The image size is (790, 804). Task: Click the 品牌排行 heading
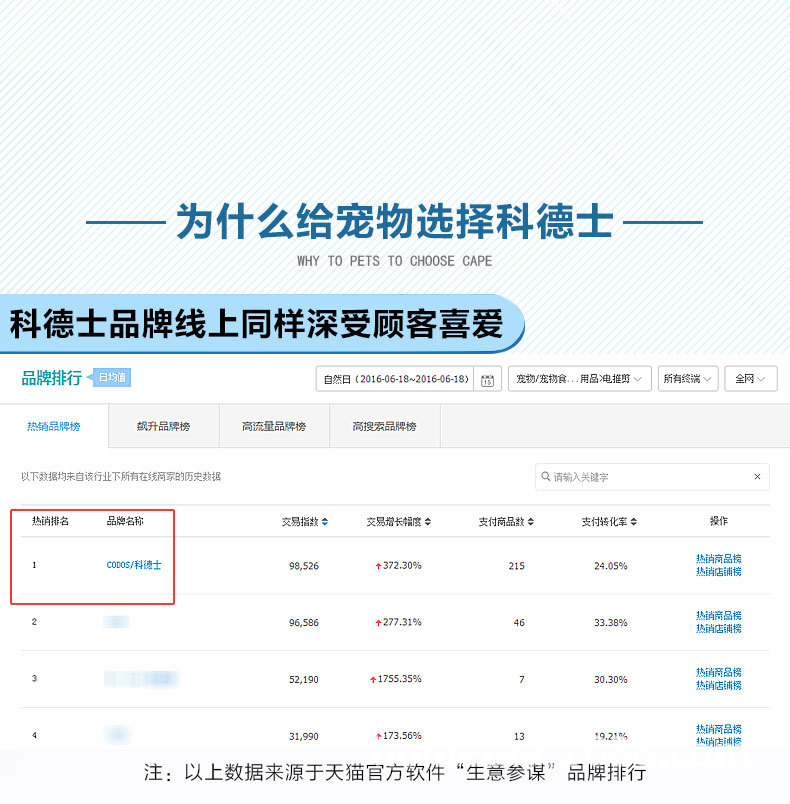pos(52,378)
